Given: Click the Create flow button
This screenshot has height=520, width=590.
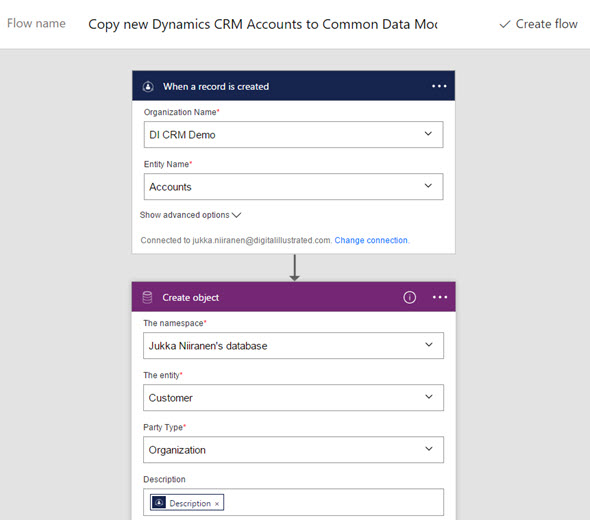Looking at the screenshot, I should (x=538, y=24).
